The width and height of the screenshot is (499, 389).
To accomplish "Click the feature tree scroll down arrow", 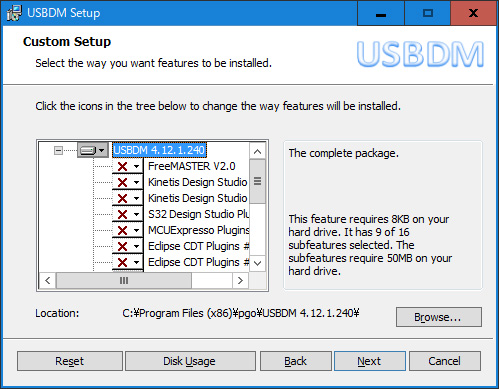I will pos(257,263).
